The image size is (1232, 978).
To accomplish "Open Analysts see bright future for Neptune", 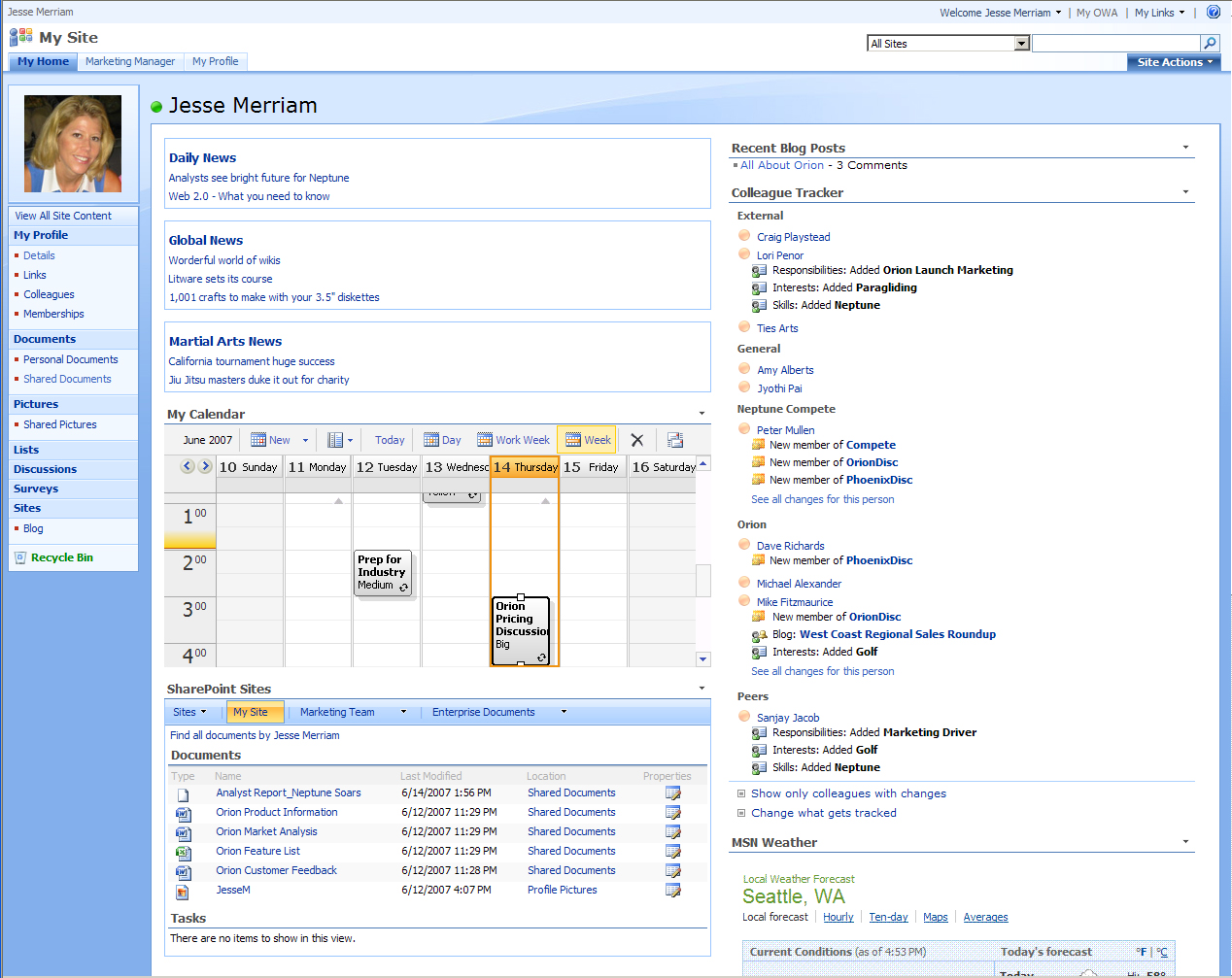I will [258, 178].
